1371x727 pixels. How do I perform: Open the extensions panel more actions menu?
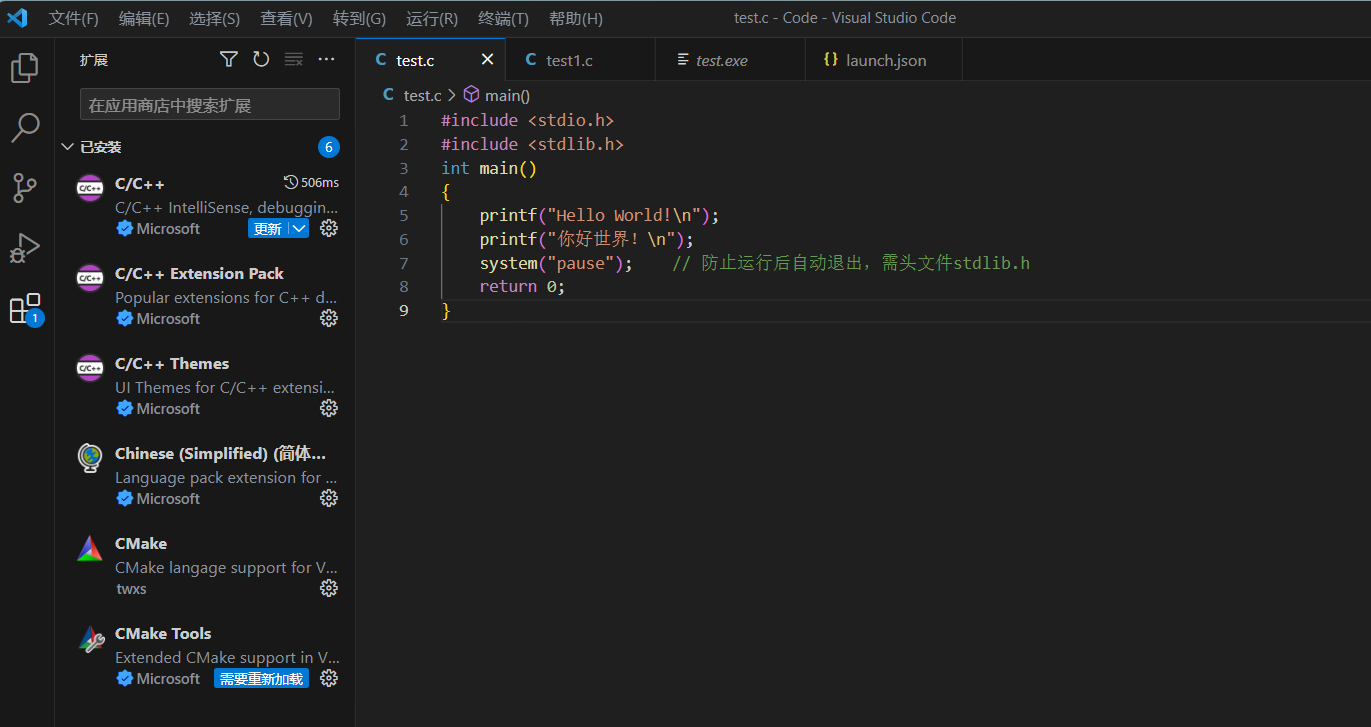[326, 60]
